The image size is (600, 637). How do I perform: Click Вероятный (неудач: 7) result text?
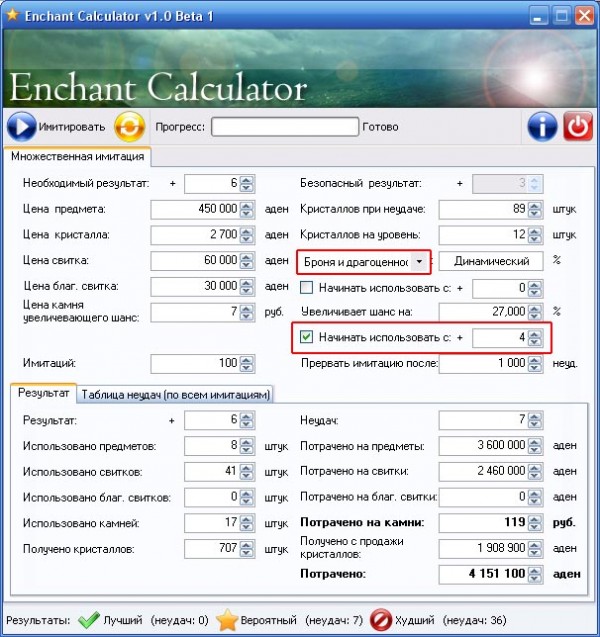pos(301,620)
